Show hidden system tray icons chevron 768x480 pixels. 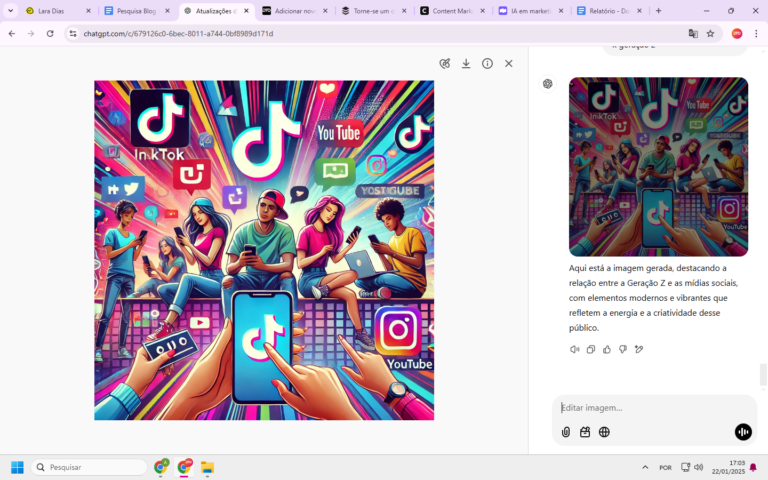[645, 467]
